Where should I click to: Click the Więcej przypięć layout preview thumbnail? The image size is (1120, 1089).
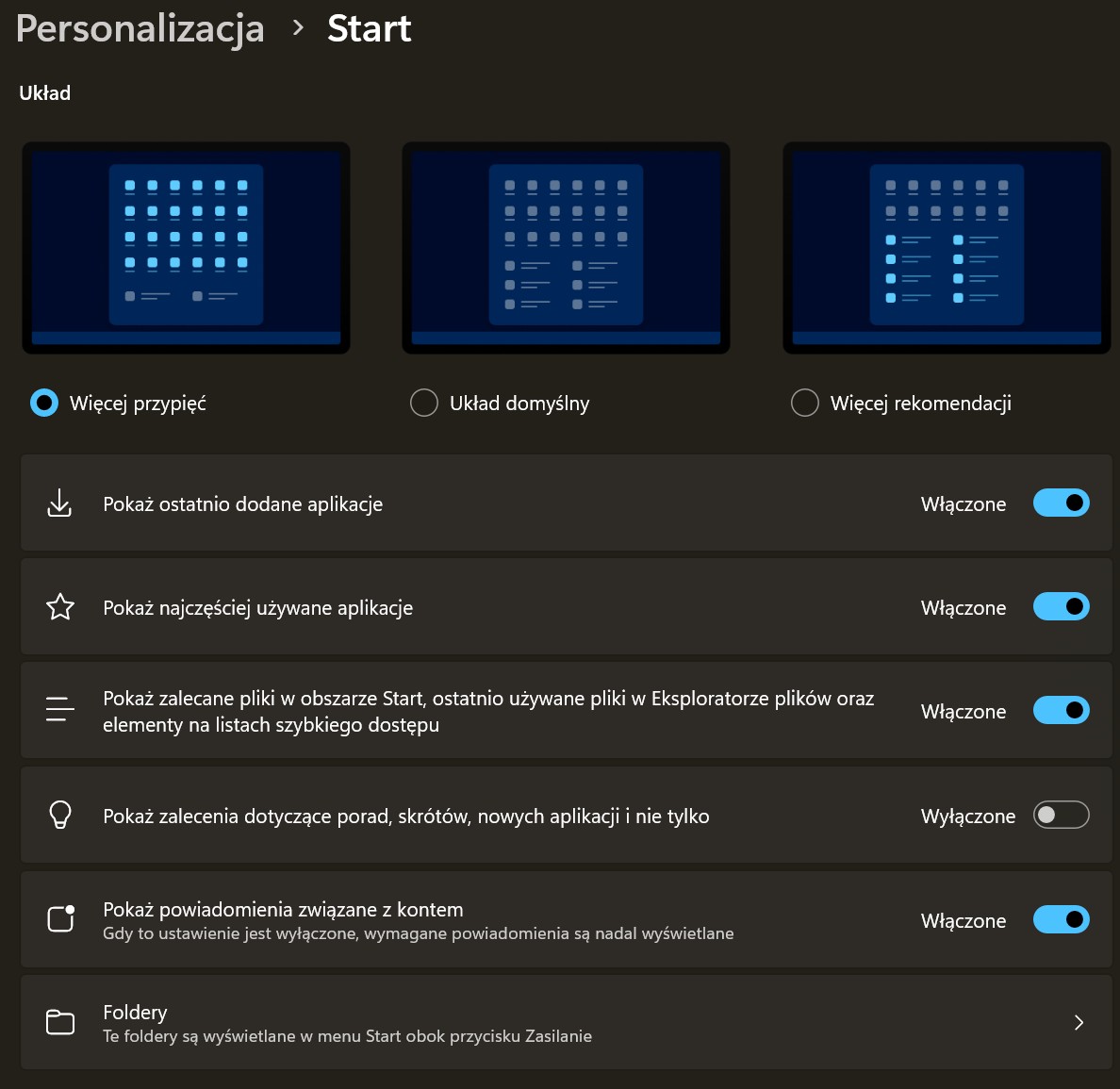(186, 248)
